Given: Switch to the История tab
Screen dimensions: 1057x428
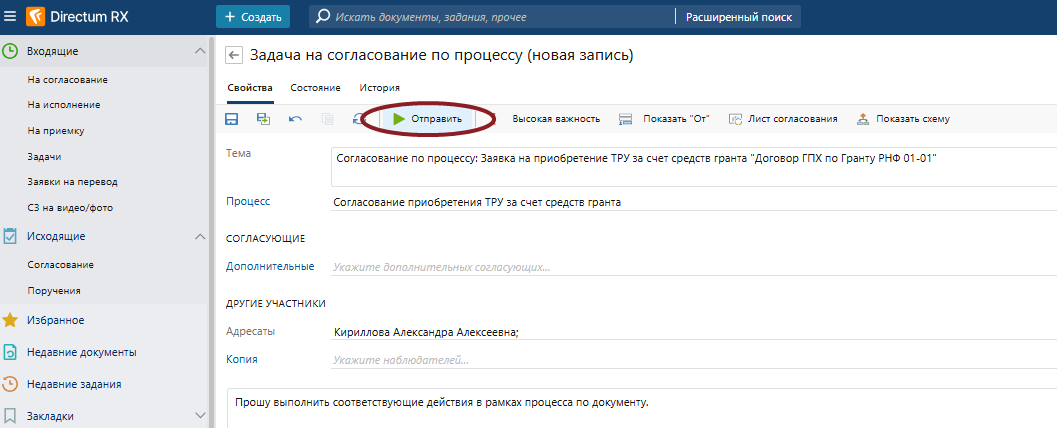Looking at the screenshot, I should pyautogui.click(x=380, y=88).
